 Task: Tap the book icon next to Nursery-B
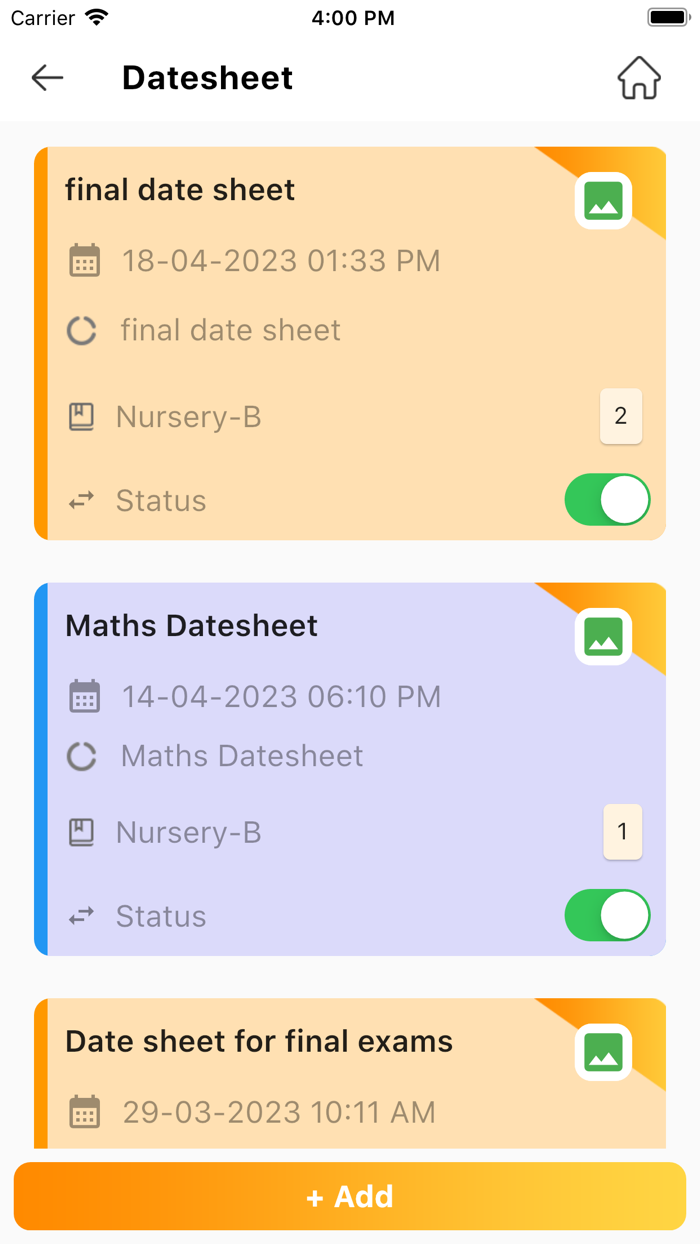[81, 416]
